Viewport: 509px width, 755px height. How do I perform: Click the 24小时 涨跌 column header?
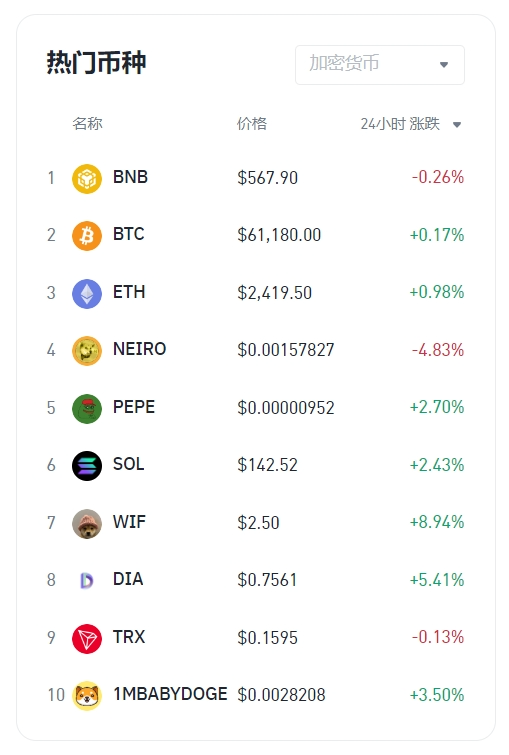[400, 124]
